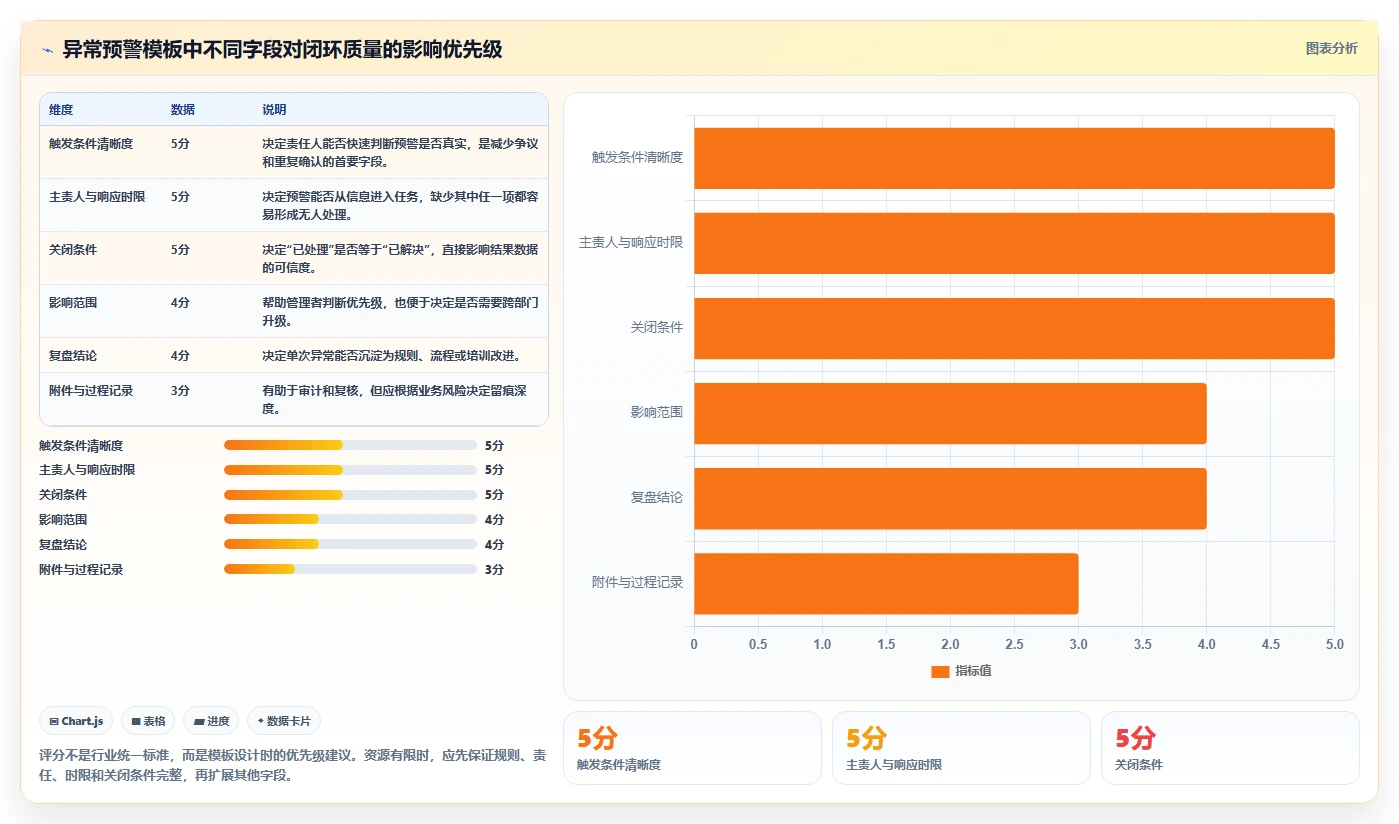The width and height of the screenshot is (1399, 824).
Task: Click the 影响范围 progress bar
Action: pyautogui.click(x=350, y=520)
